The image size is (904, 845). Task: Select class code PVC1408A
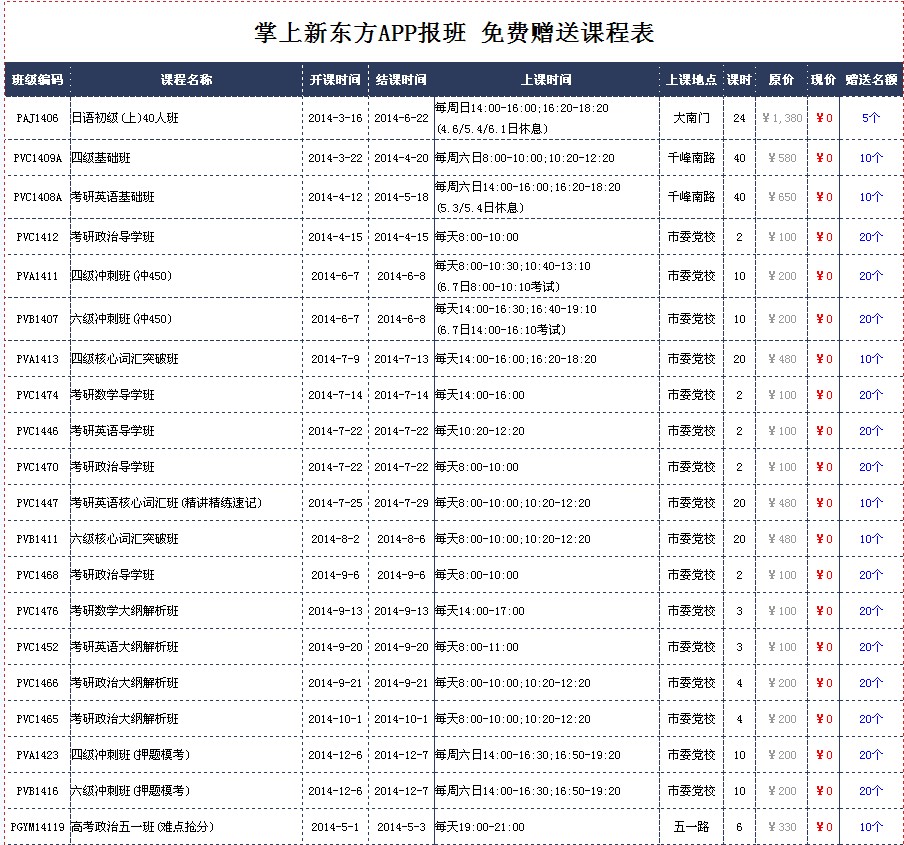coord(37,197)
